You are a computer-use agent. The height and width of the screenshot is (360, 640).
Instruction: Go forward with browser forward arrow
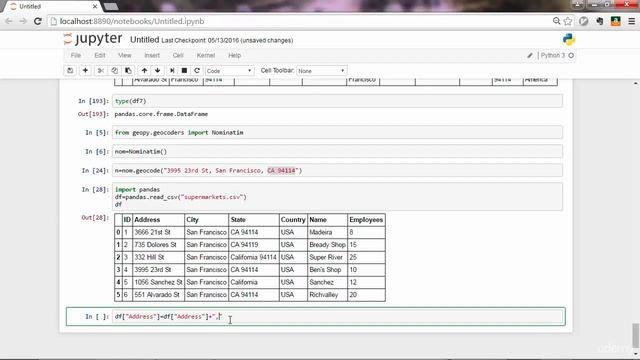point(23,21)
